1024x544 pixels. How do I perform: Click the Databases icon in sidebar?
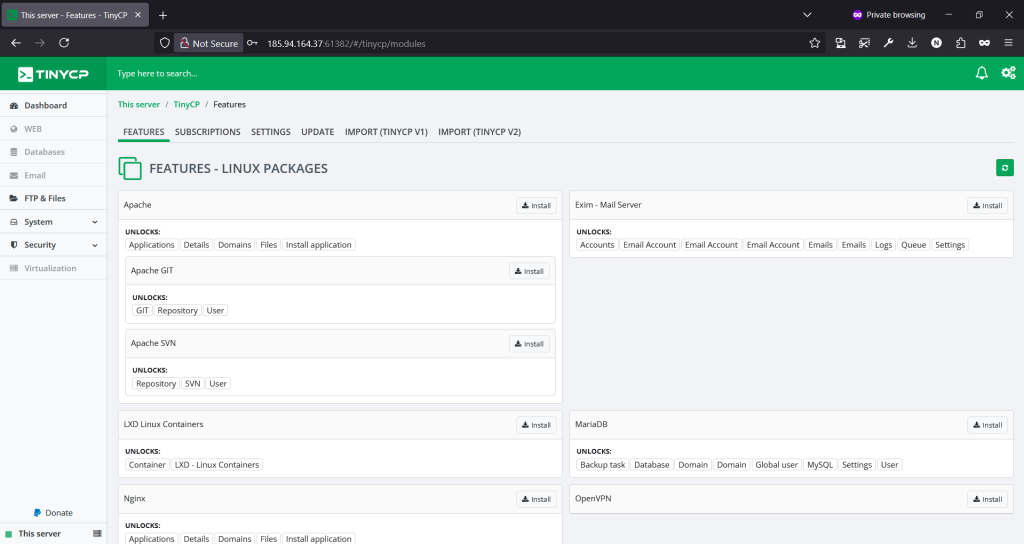14,152
